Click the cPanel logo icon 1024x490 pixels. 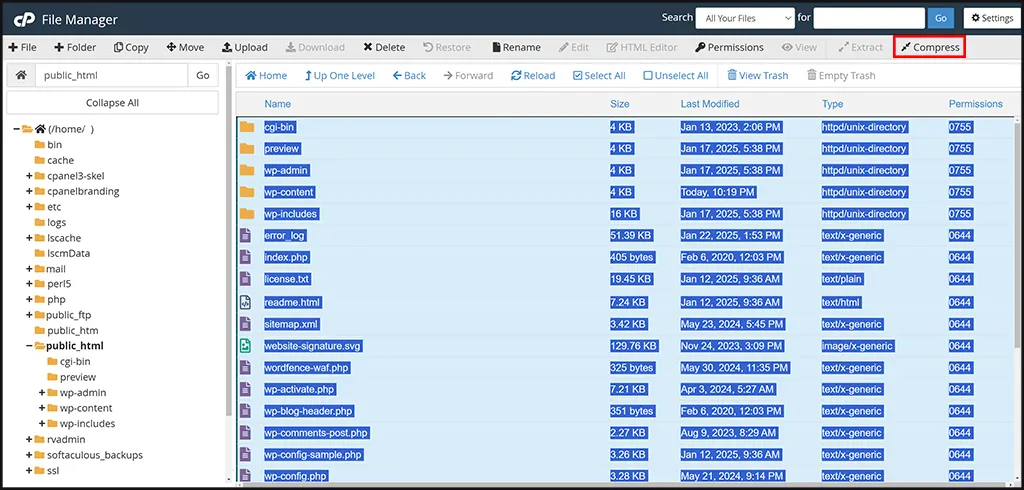24,19
